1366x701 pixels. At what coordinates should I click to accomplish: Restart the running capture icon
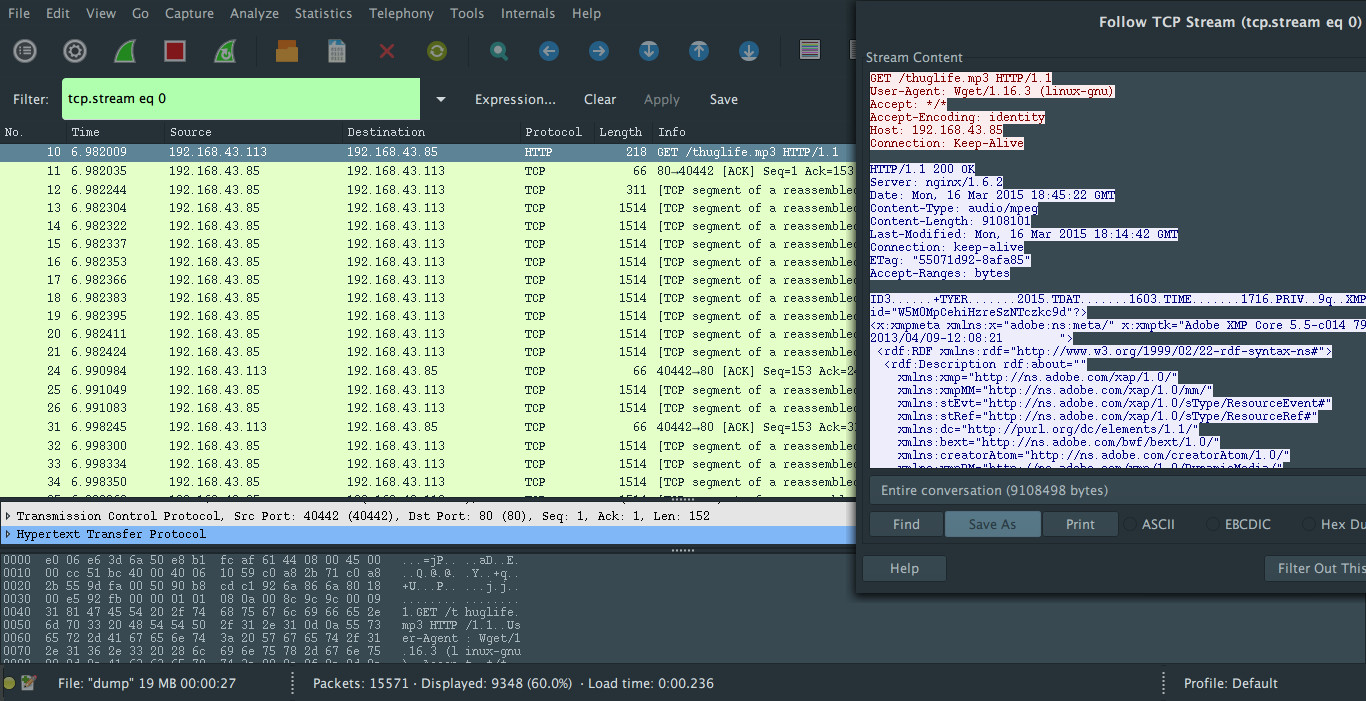225,50
